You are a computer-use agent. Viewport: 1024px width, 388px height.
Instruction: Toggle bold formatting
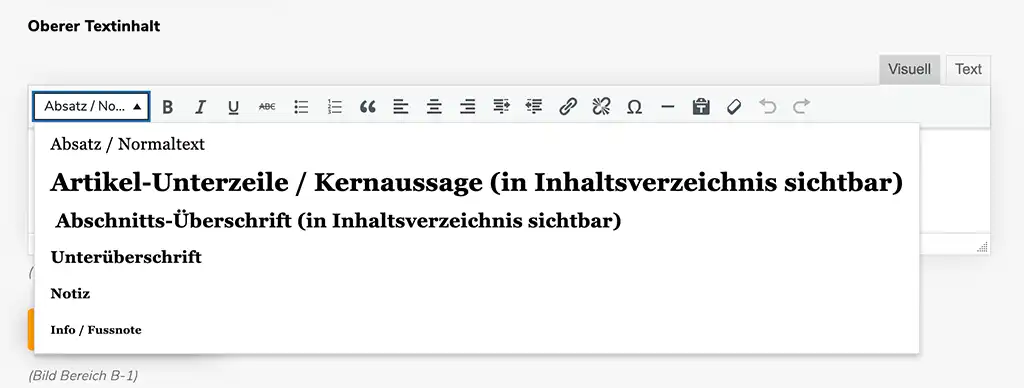pos(168,106)
